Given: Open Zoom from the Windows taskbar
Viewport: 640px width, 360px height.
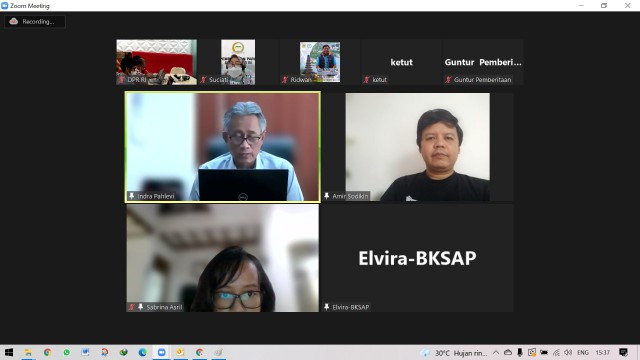Looking at the screenshot, I should (x=162, y=352).
